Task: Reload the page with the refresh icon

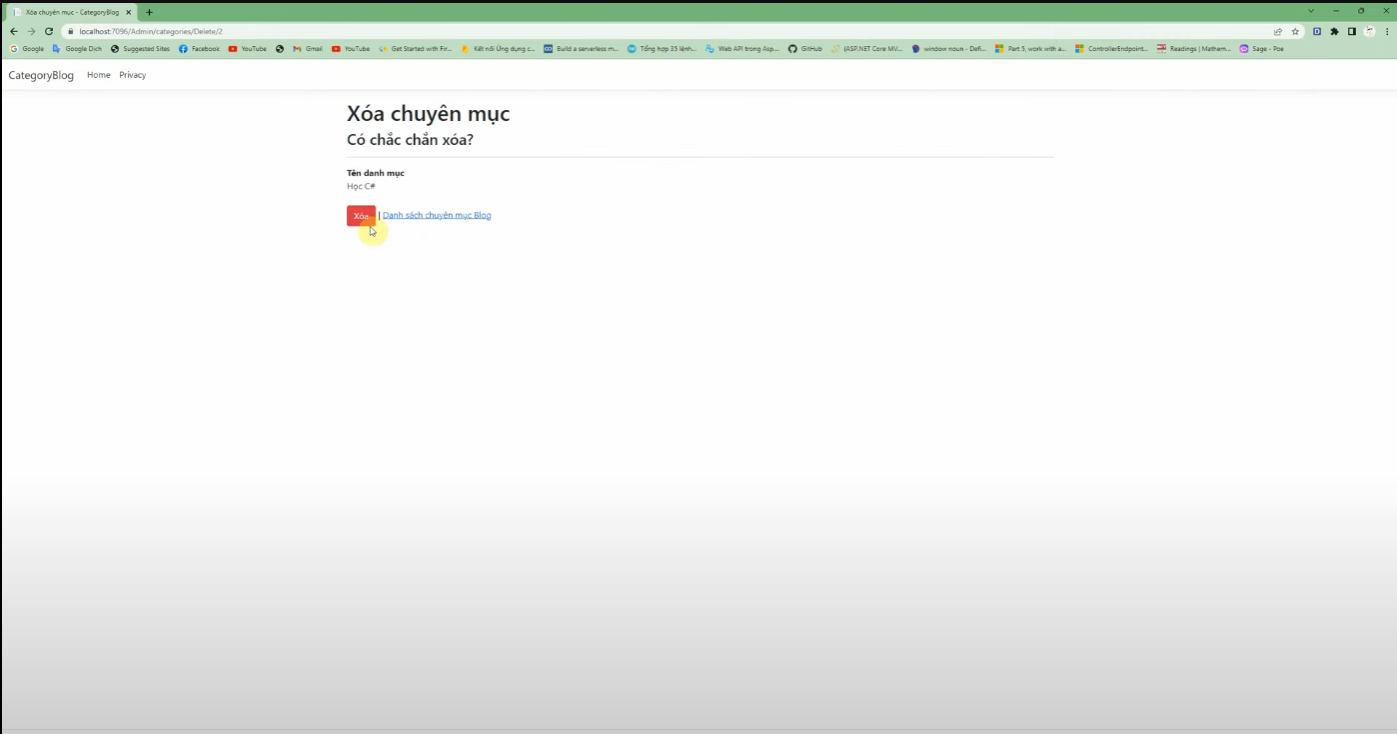Action: tap(48, 31)
